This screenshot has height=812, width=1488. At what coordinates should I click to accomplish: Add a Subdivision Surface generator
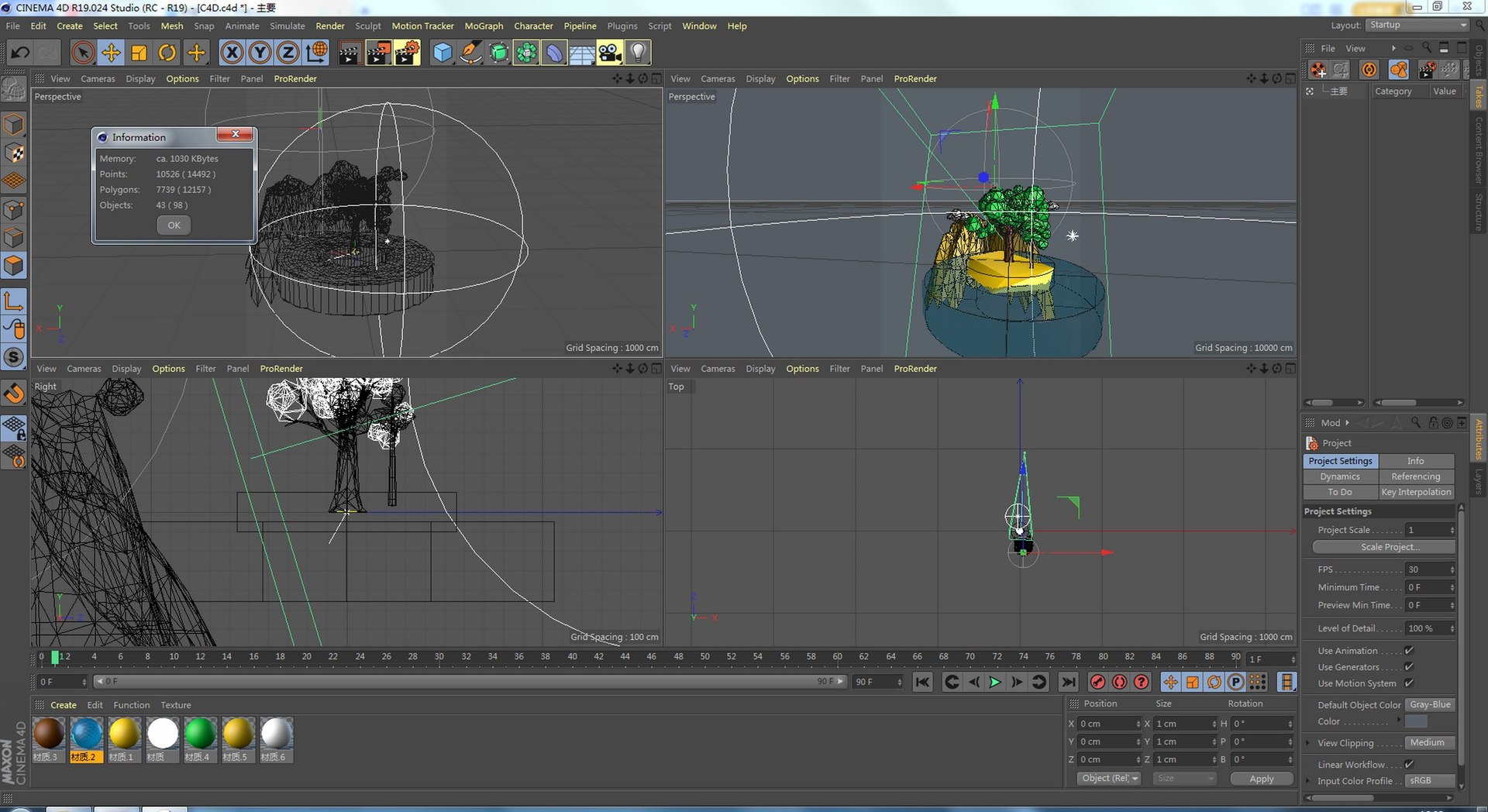pyautogui.click(x=498, y=53)
